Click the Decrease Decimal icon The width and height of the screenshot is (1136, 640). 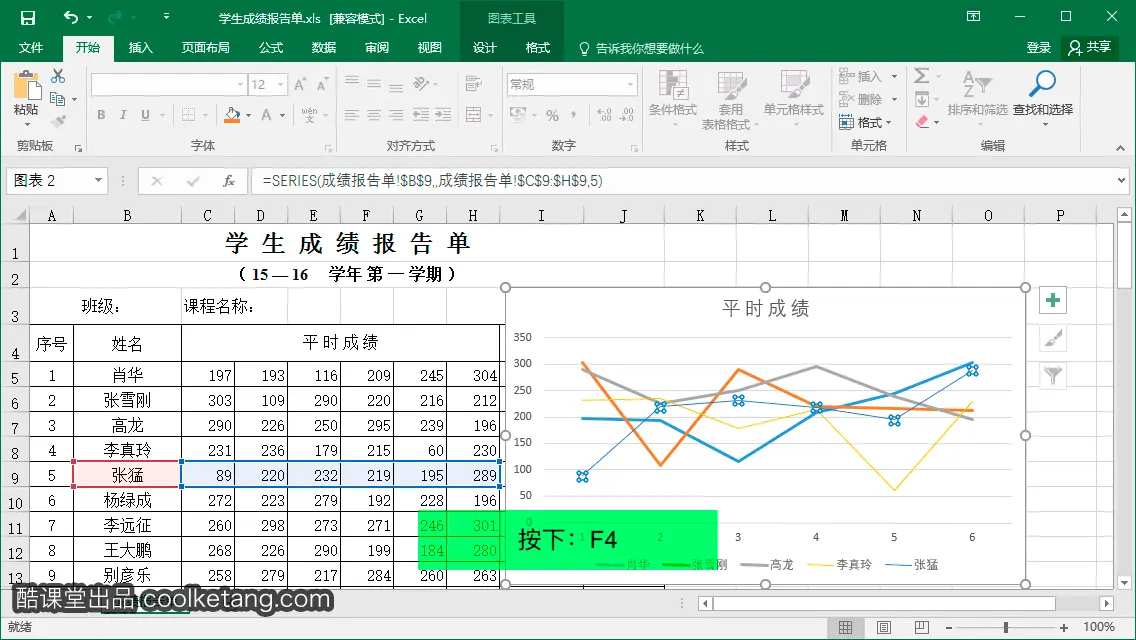coord(627,115)
